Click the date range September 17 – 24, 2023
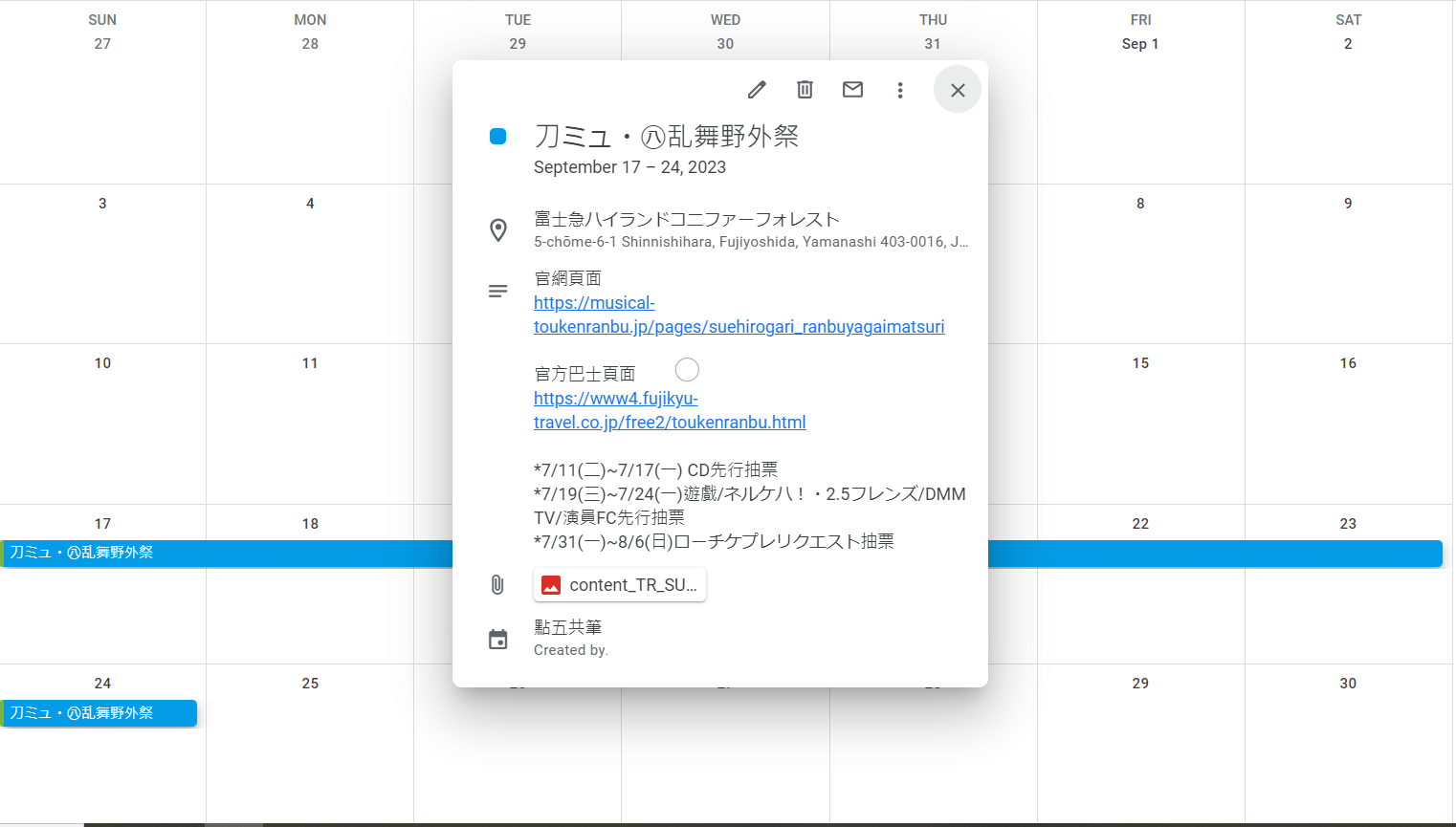 [x=629, y=167]
